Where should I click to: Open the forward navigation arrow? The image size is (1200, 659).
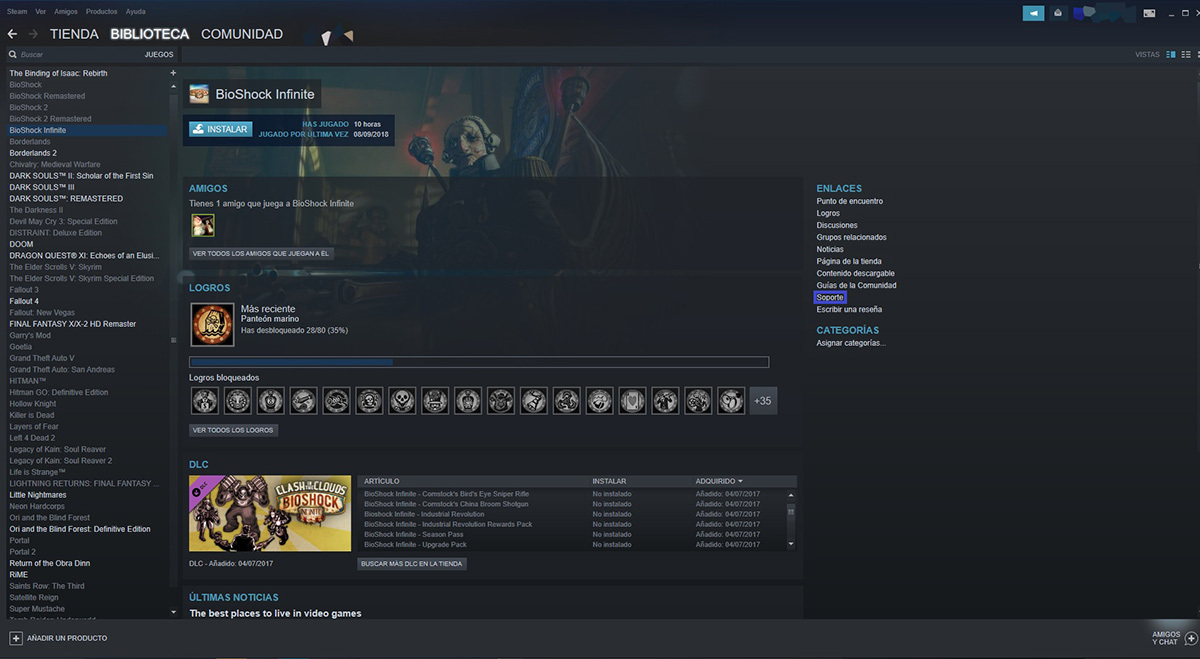[x=33, y=33]
